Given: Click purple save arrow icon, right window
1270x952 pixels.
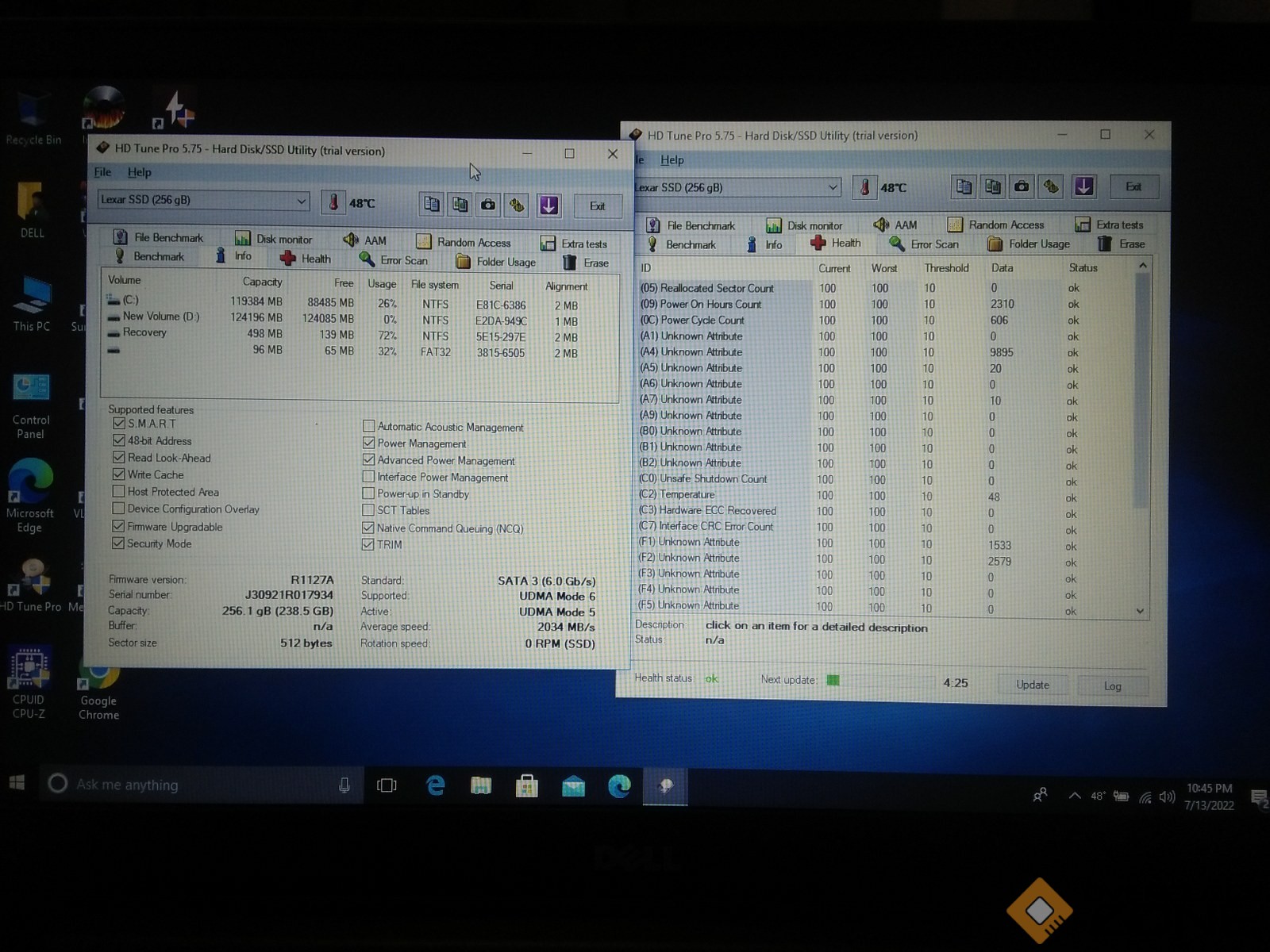Looking at the screenshot, I should (1084, 186).
